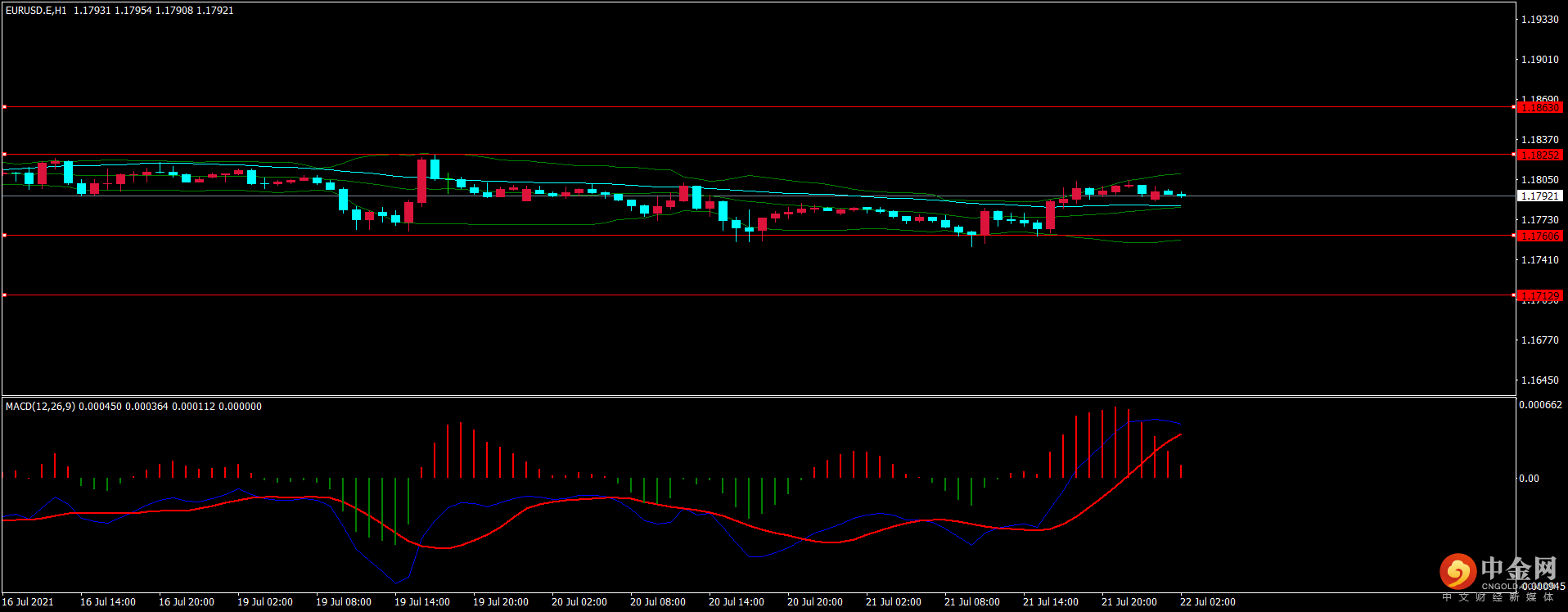This screenshot has width=1568, height=612.
Task: Click the MACD scale value 0.000662
Action: pos(1540,405)
